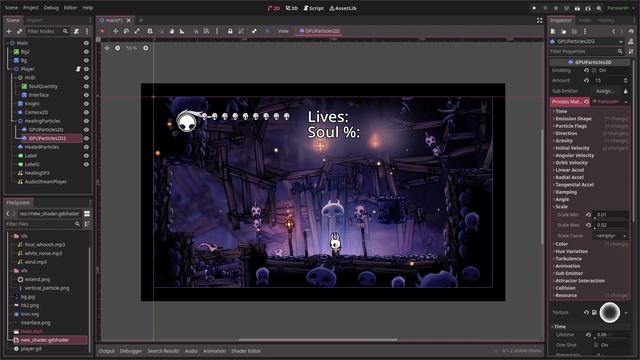Revert the Scale Min value reset icon

click(x=589, y=215)
